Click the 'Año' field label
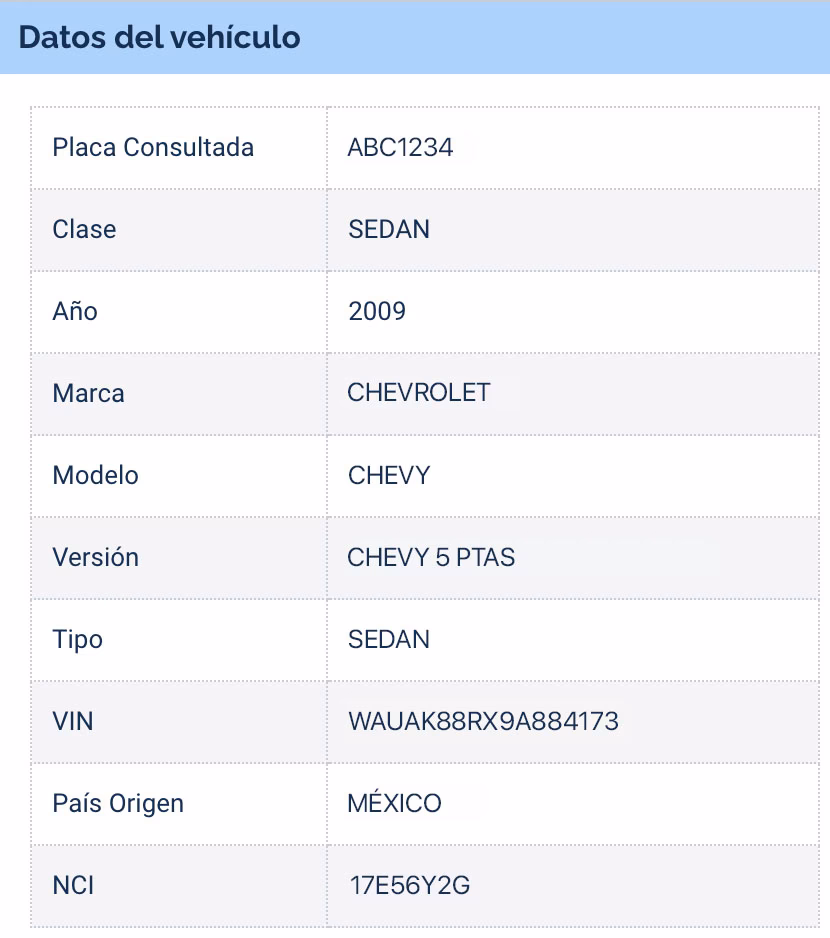The image size is (830, 938). 75,312
